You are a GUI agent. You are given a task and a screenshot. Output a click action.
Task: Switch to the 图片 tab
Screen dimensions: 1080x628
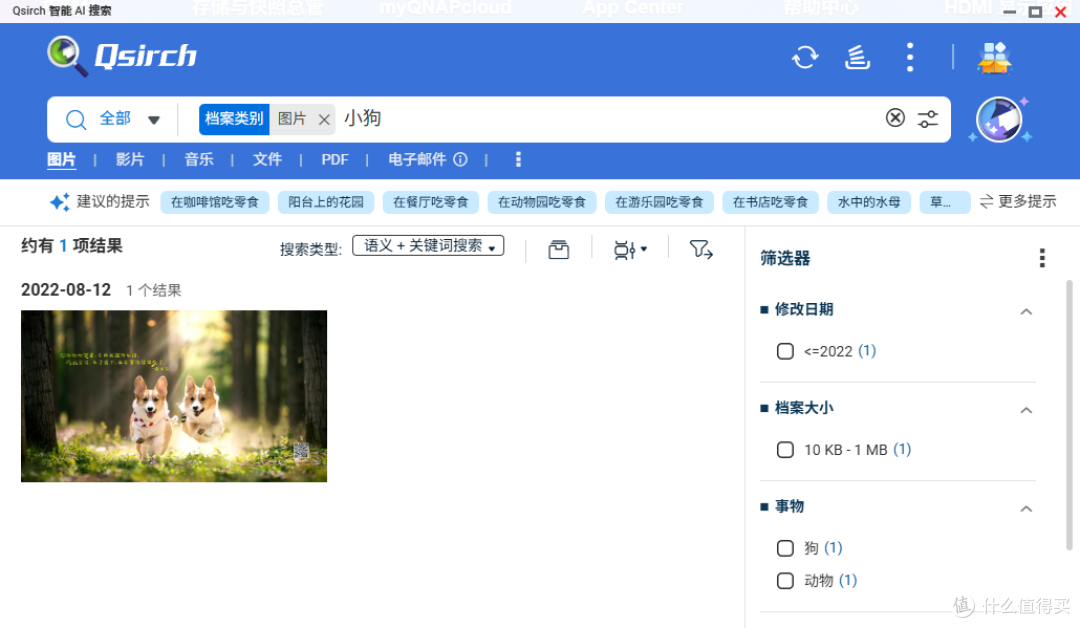coord(61,160)
